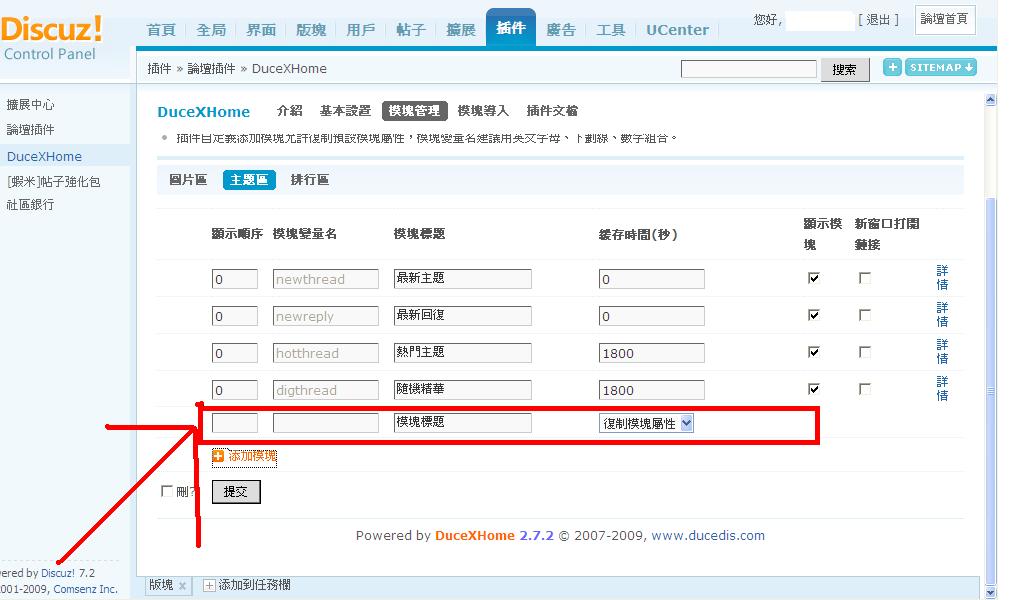Click the 論壇插件 breadcrumb link
The height and width of the screenshot is (600, 1024).
(x=211, y=69)
